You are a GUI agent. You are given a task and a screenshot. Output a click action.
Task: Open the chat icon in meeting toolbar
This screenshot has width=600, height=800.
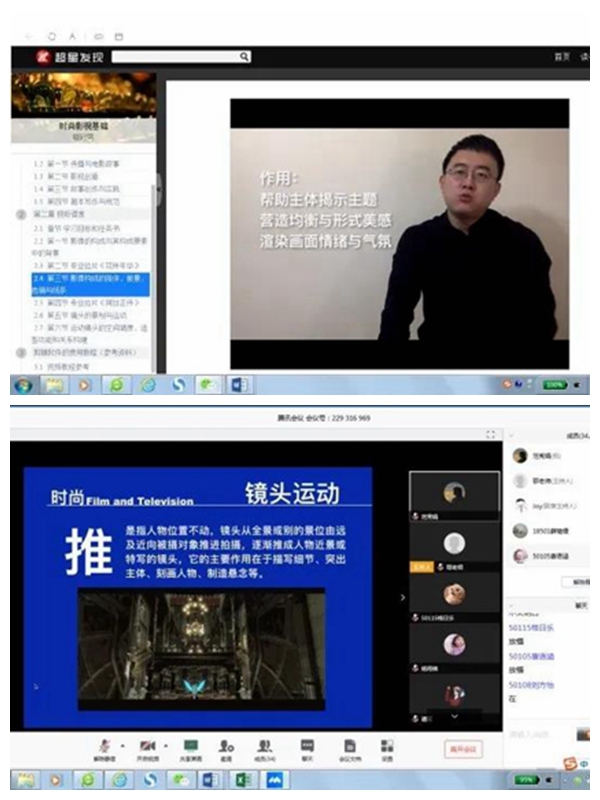coord(307,746)
